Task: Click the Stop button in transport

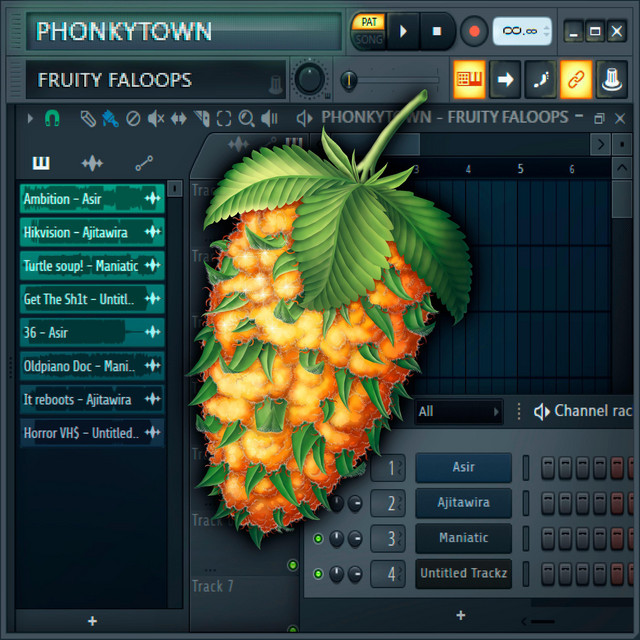Action: click(x=436, y=31)
